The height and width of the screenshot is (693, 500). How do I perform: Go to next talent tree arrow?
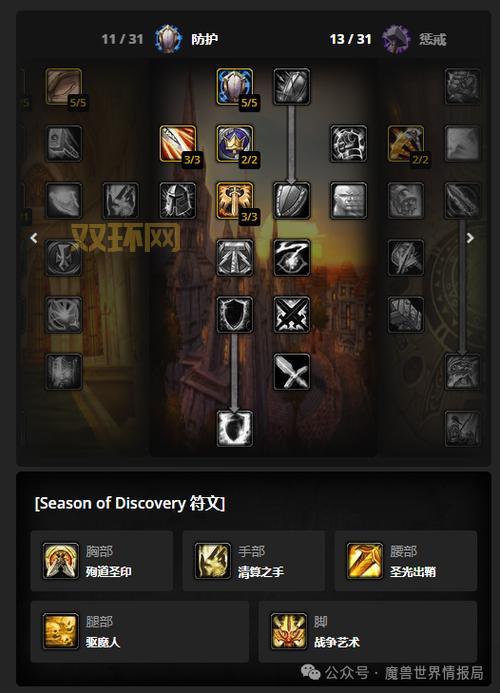tap(470, 238)
